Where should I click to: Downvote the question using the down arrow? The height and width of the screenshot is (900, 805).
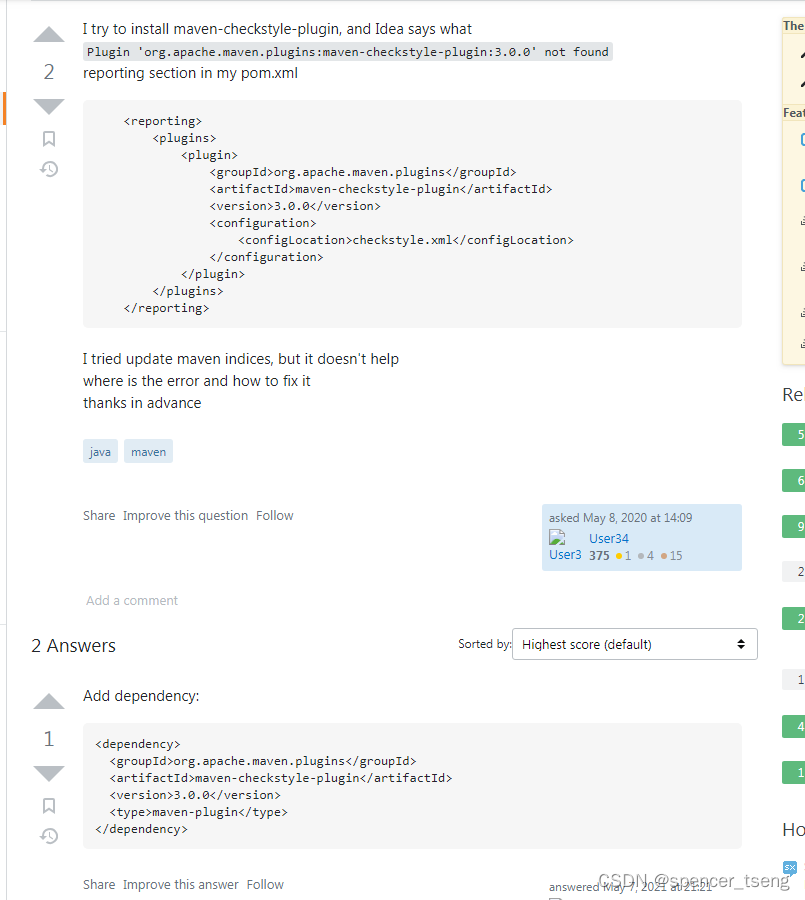coord(48,106)
